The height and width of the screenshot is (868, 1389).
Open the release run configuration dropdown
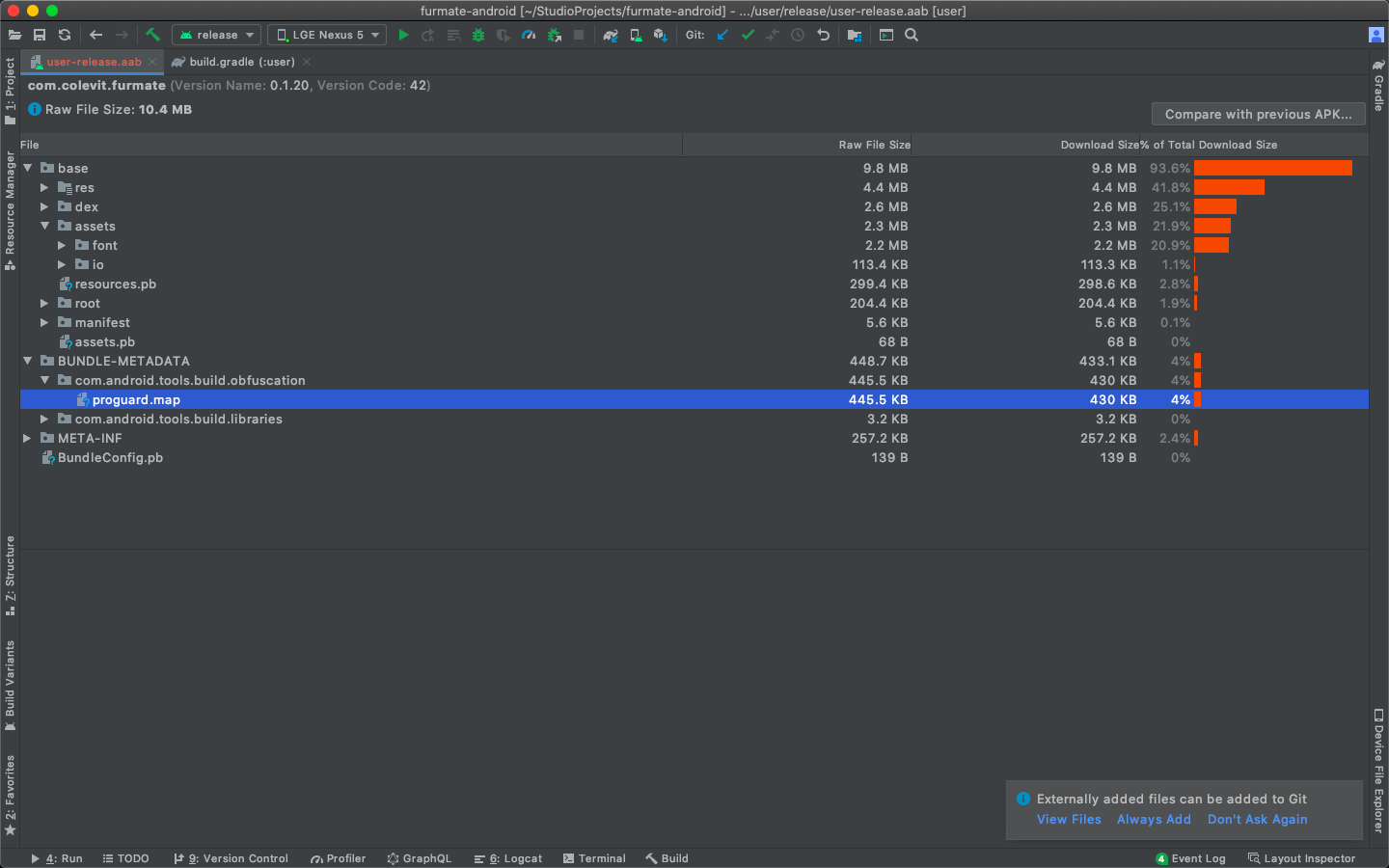point(216,35)
